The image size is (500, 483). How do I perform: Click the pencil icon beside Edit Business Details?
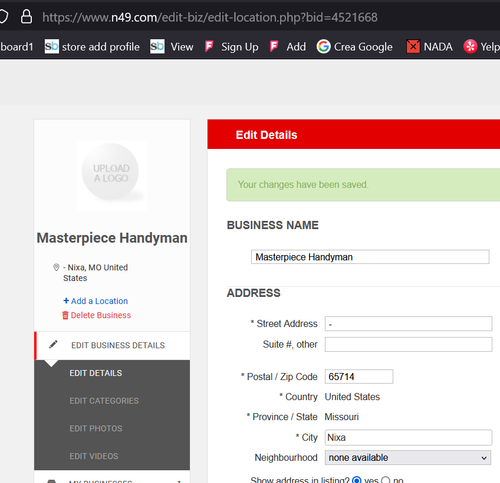tap(53, 344)
